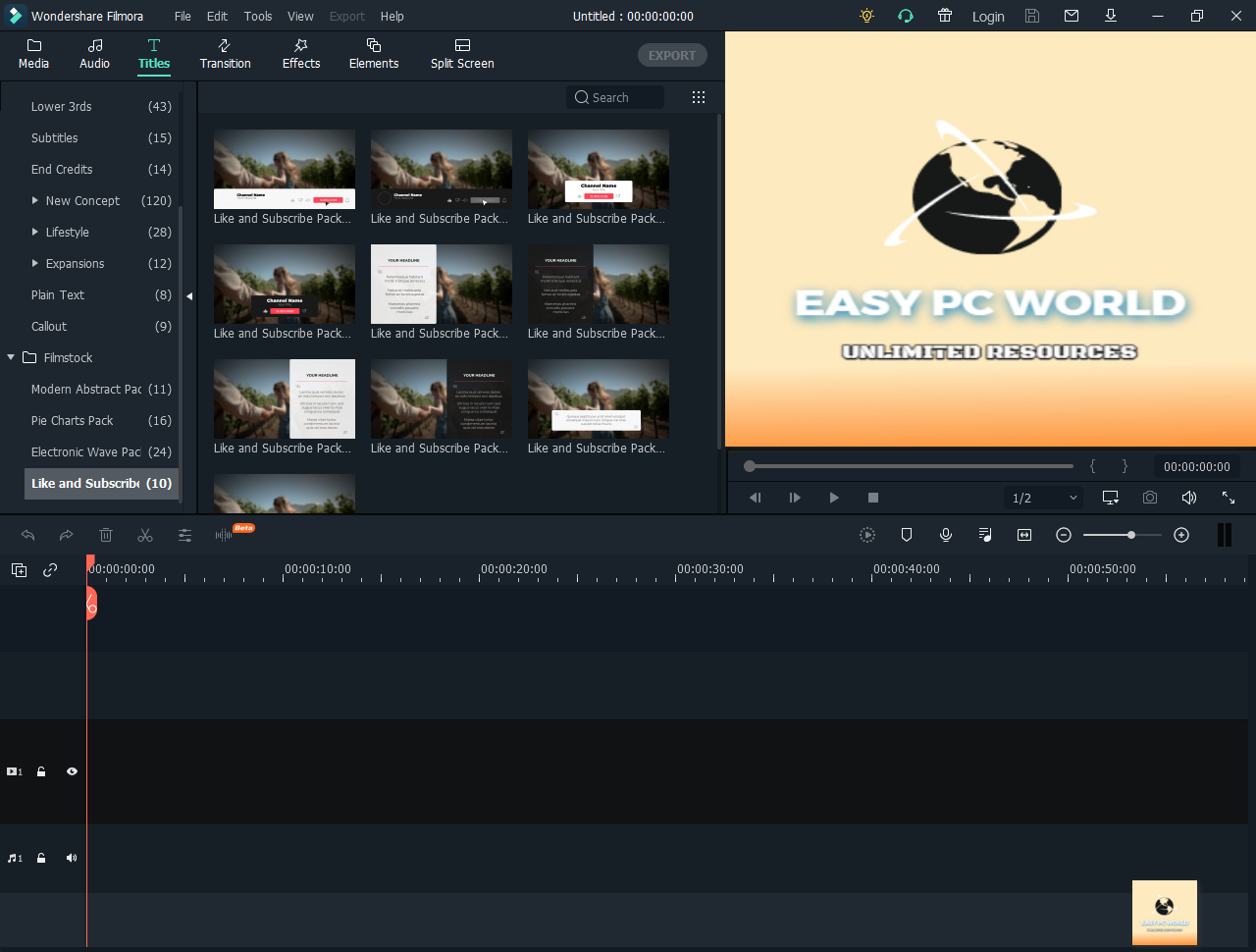Click the Add Marker icon above the timeline
The width and height of the screenshot is (1256, 952).
pos(907,535)
